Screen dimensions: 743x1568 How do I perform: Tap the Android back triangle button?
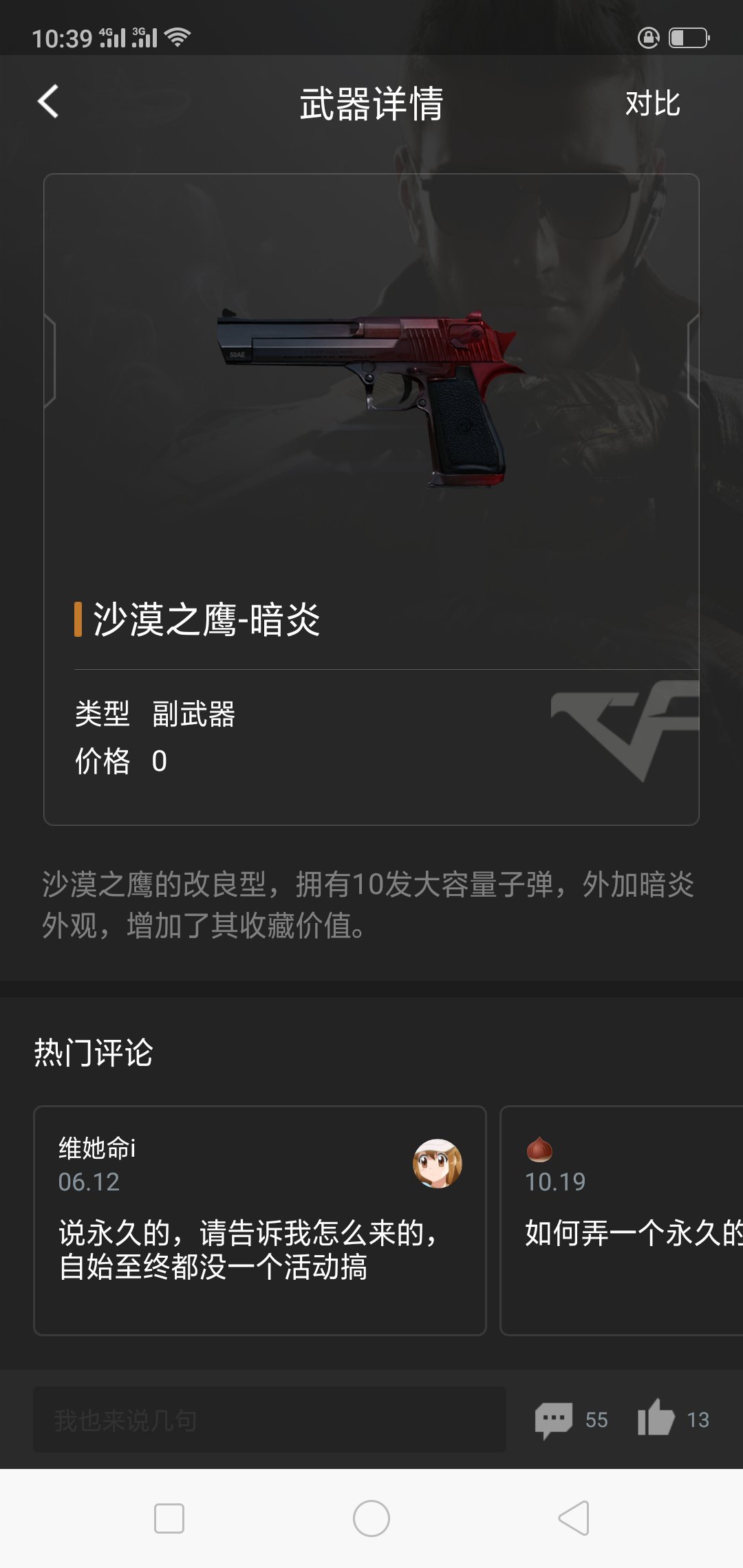pos(574,1518)
